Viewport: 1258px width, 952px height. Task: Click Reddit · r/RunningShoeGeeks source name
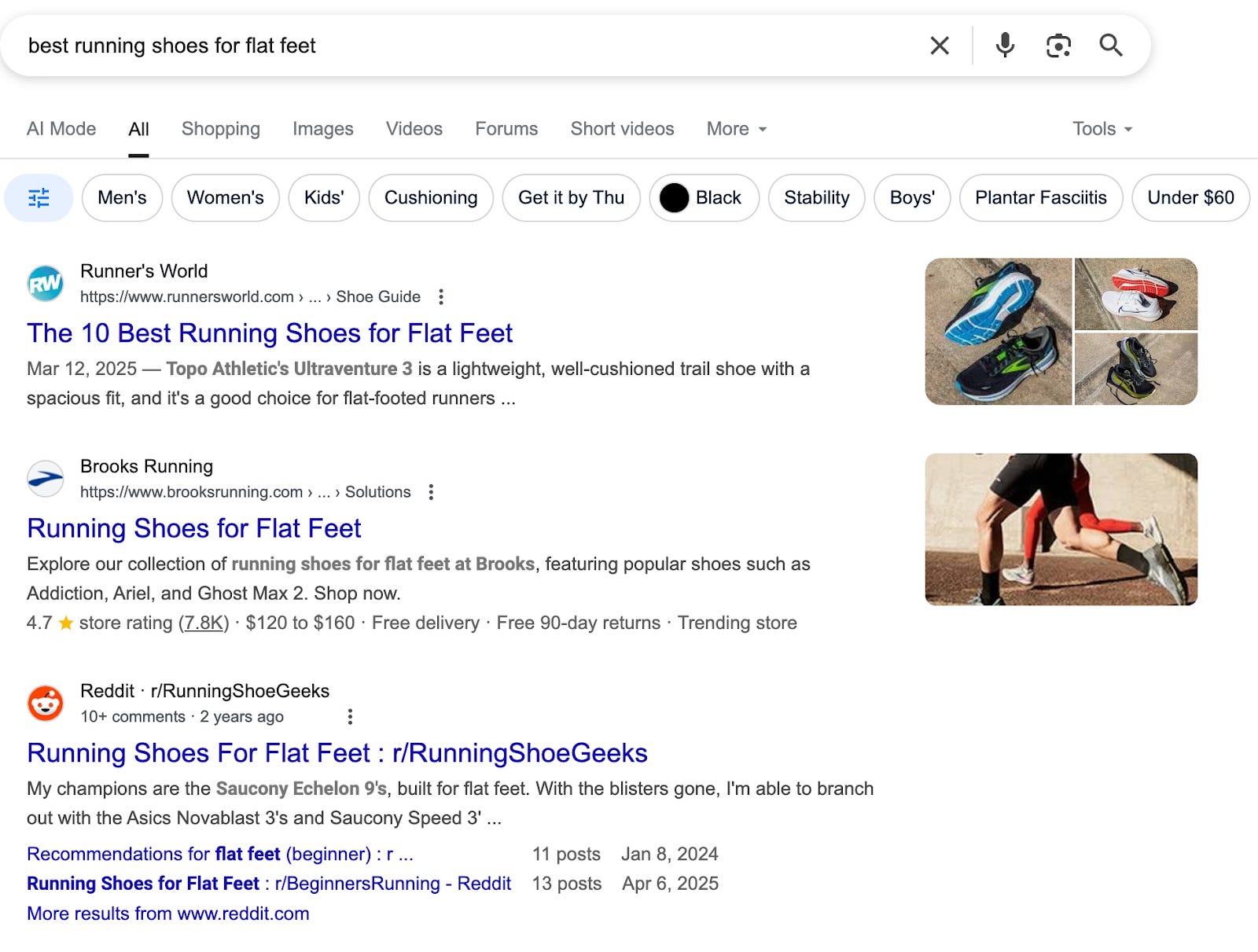(x=204, y=691)
